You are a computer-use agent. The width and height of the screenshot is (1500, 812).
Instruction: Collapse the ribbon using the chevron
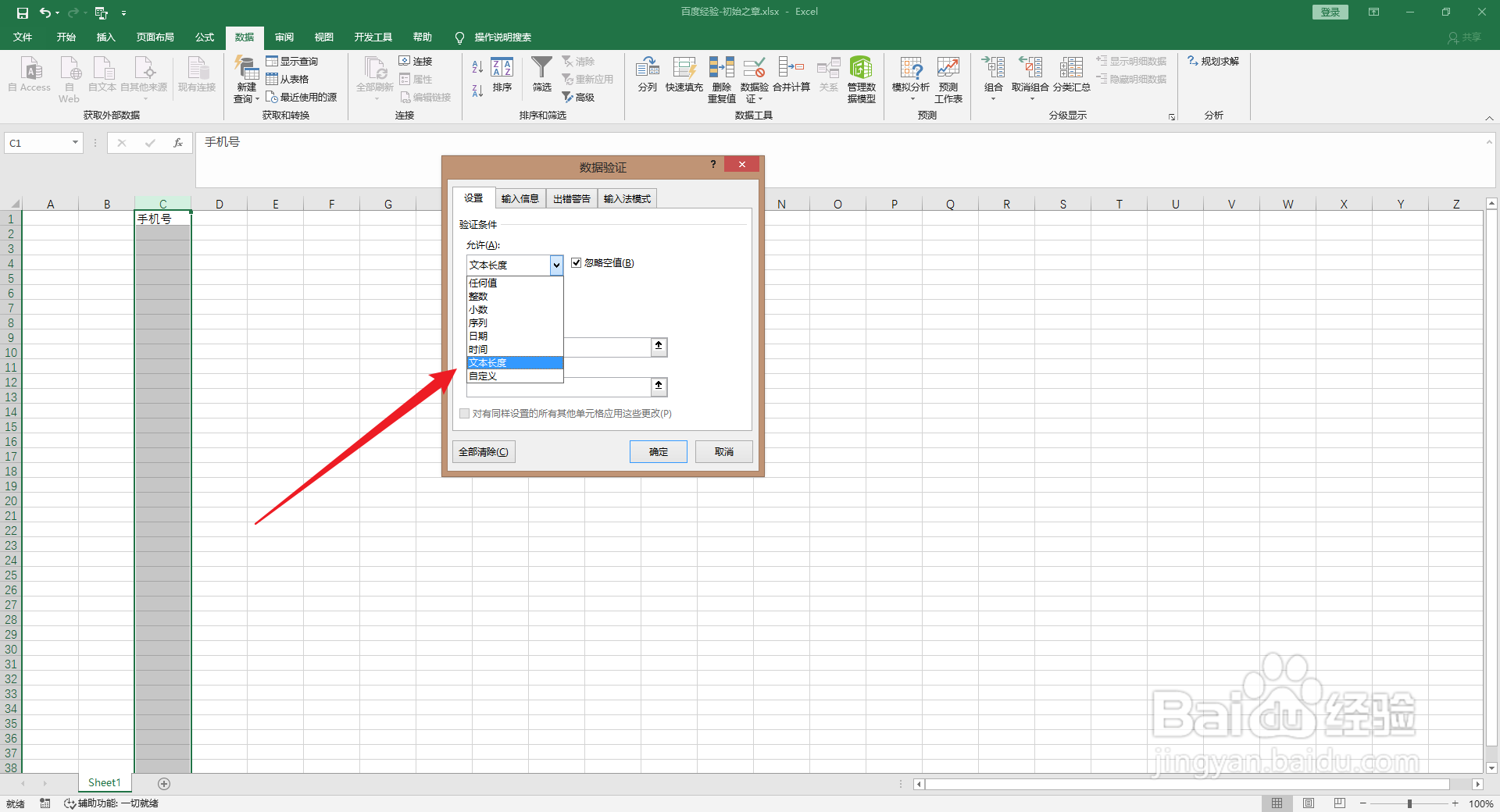(1490, 118)
